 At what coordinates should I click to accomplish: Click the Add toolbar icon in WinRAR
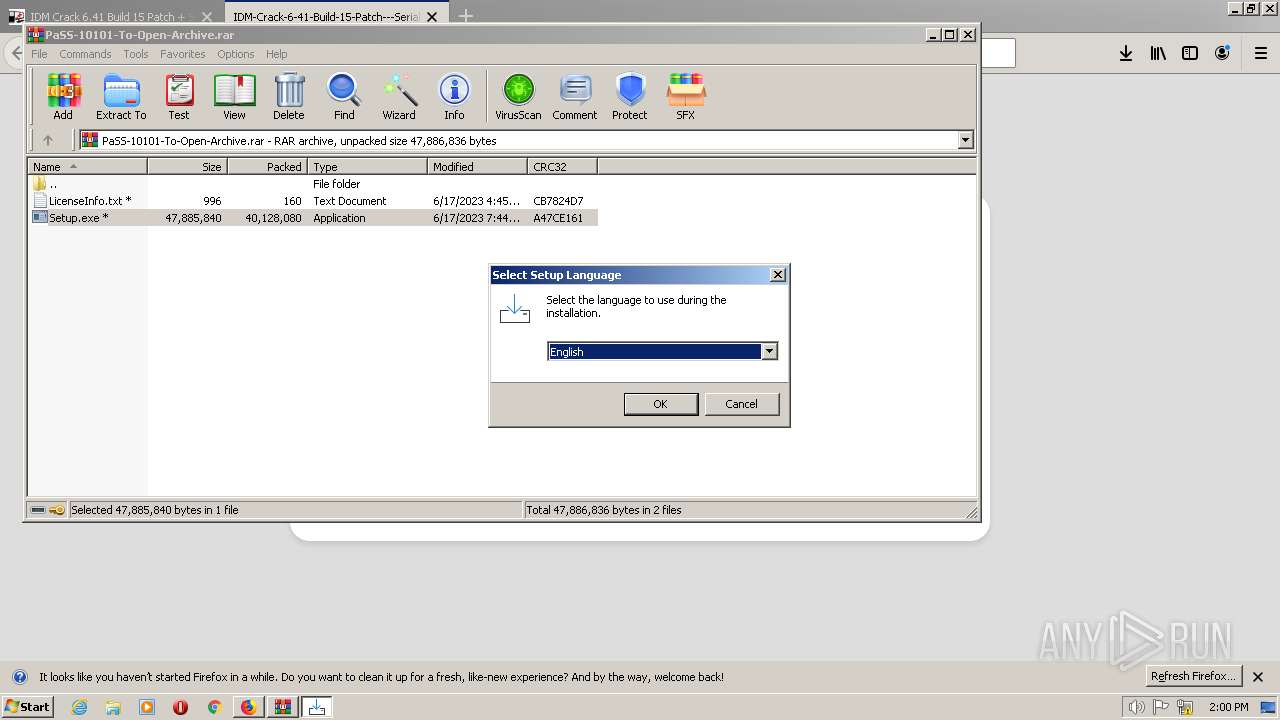click(63, 97)
